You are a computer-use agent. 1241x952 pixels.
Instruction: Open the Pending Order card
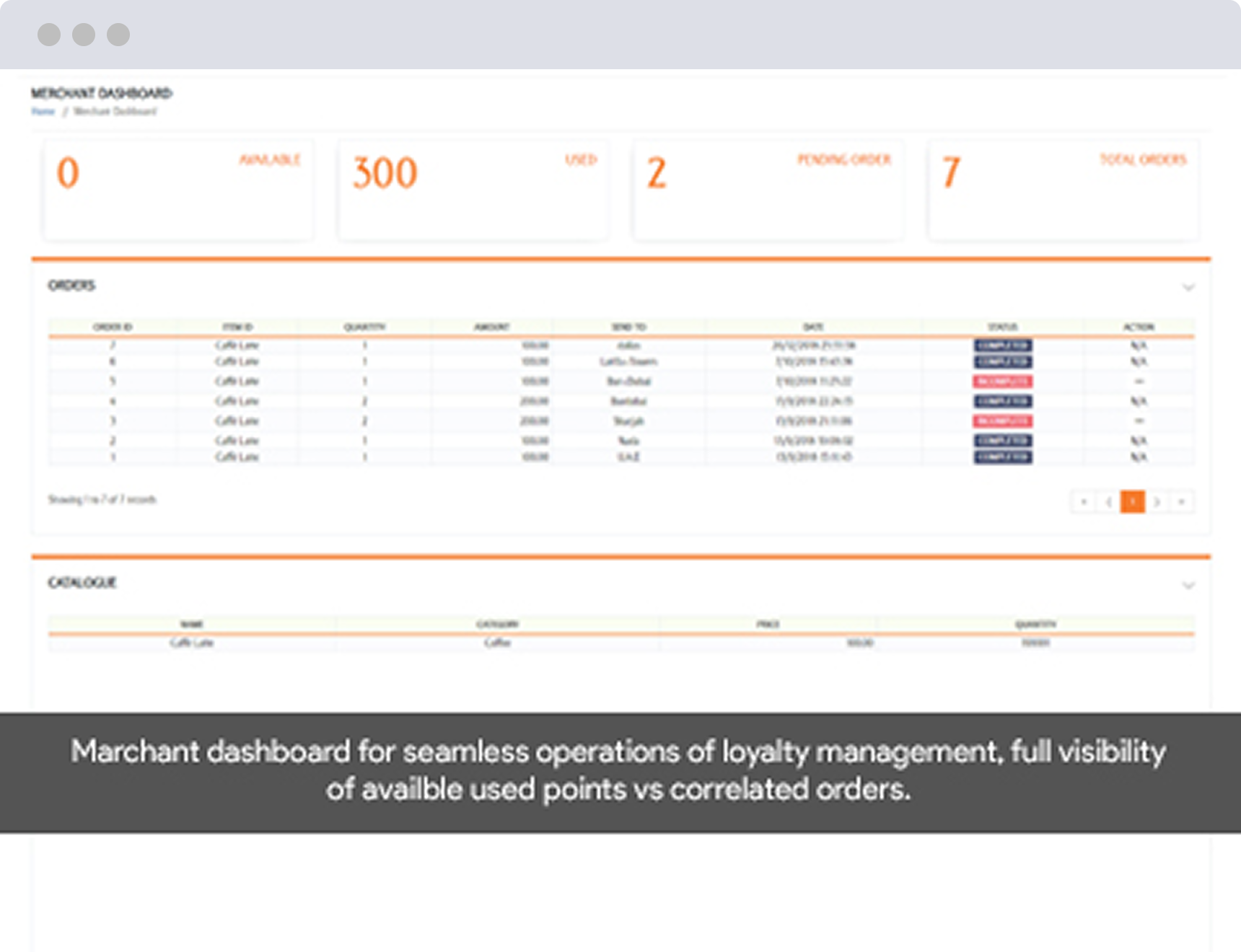coord(768,190)
